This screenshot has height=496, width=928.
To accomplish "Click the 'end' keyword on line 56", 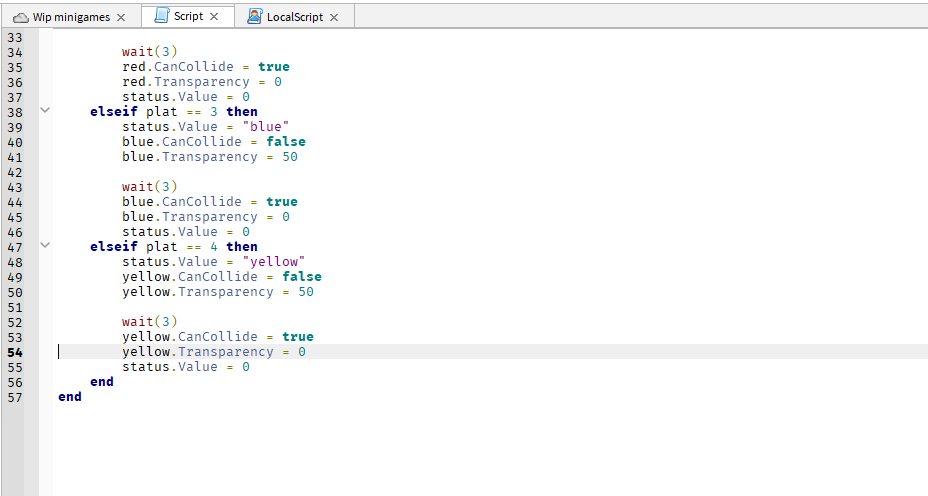I will 102,382.
